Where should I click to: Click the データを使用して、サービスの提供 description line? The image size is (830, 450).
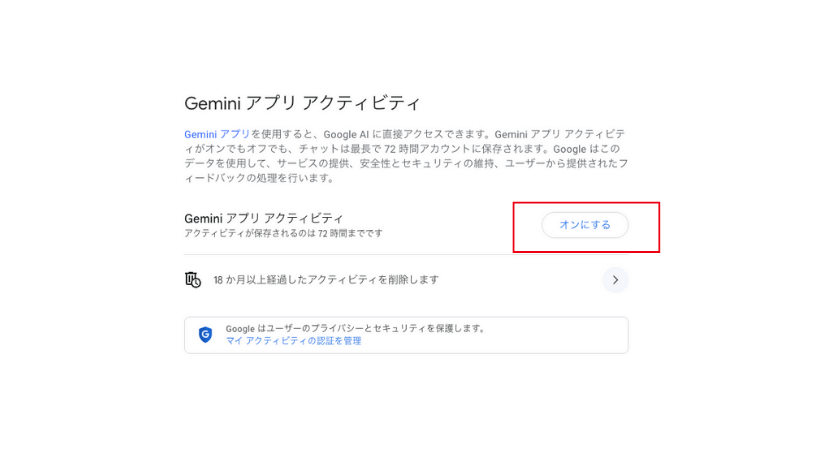406,164
